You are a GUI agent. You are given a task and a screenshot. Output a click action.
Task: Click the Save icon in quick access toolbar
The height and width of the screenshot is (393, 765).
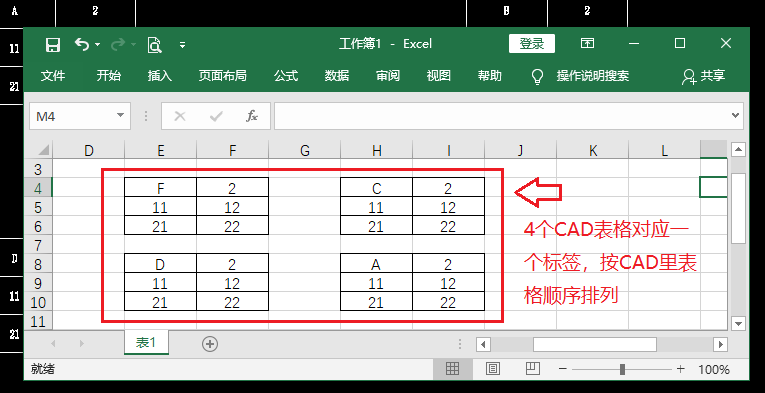[53, 45]
